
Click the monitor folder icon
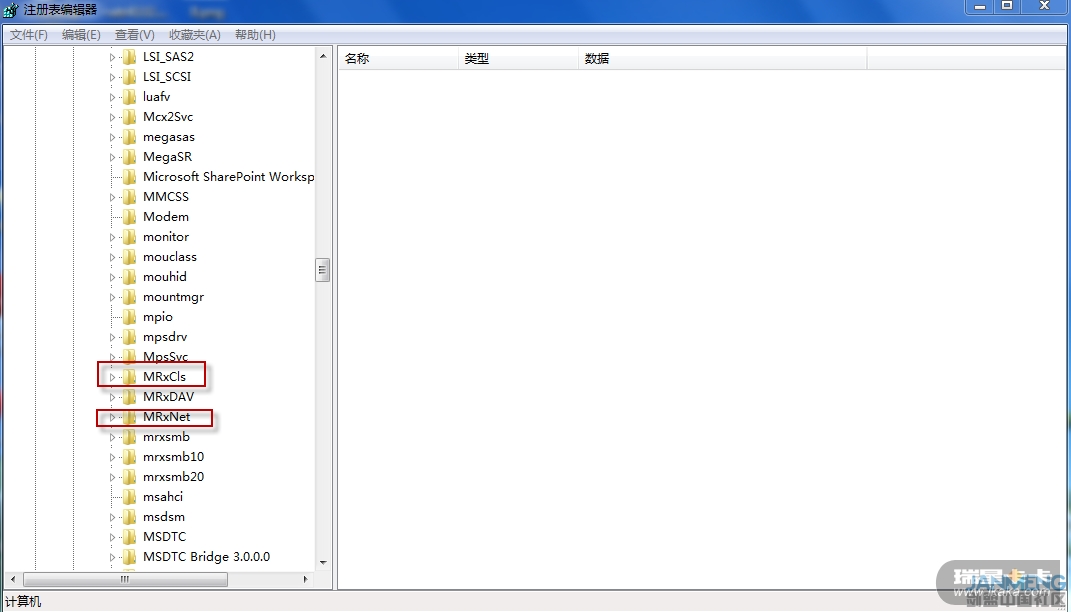(129, 237)
